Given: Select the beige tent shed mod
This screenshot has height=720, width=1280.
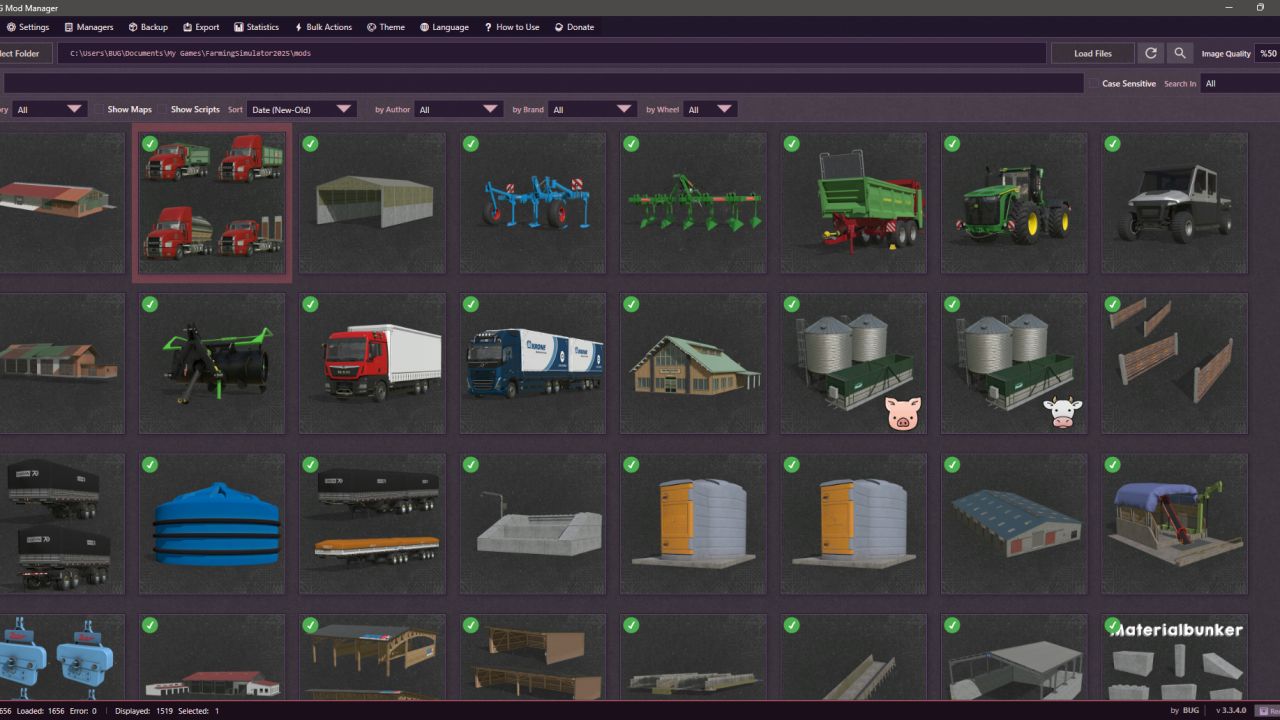Looking at the screenshot, I should point(372,203).
